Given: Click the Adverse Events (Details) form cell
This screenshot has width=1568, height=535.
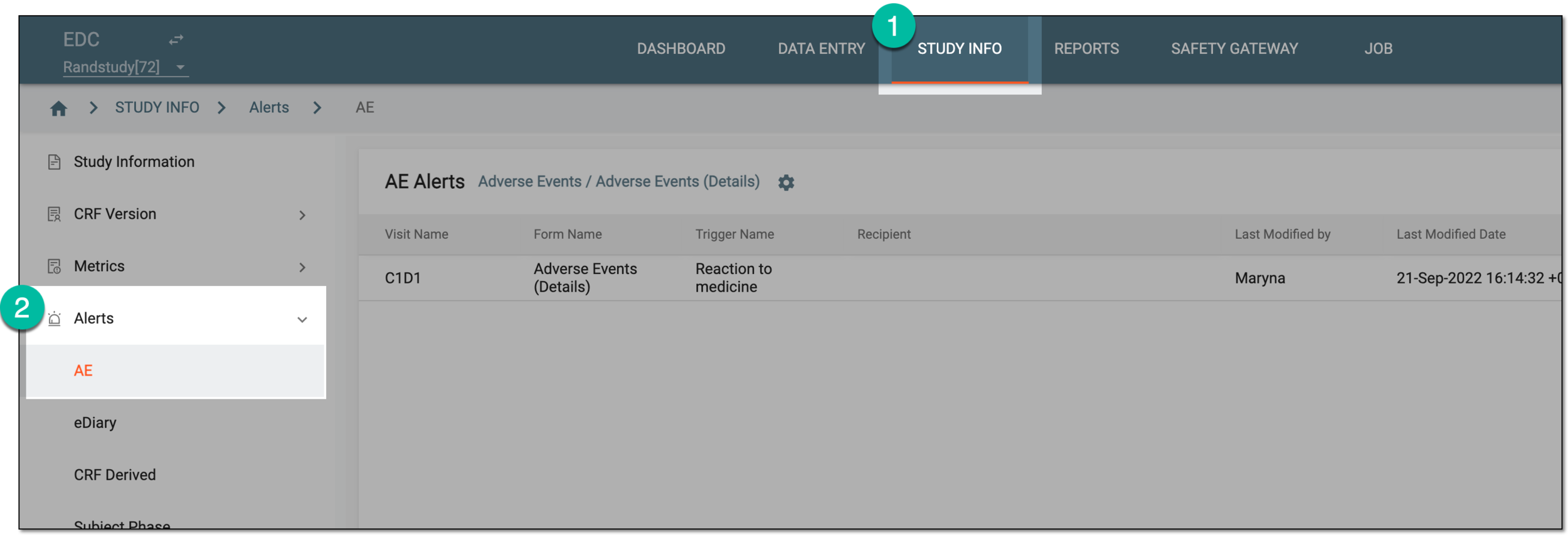Looking at the screenshot, I should pyautogui.click(x=585, y=278).
